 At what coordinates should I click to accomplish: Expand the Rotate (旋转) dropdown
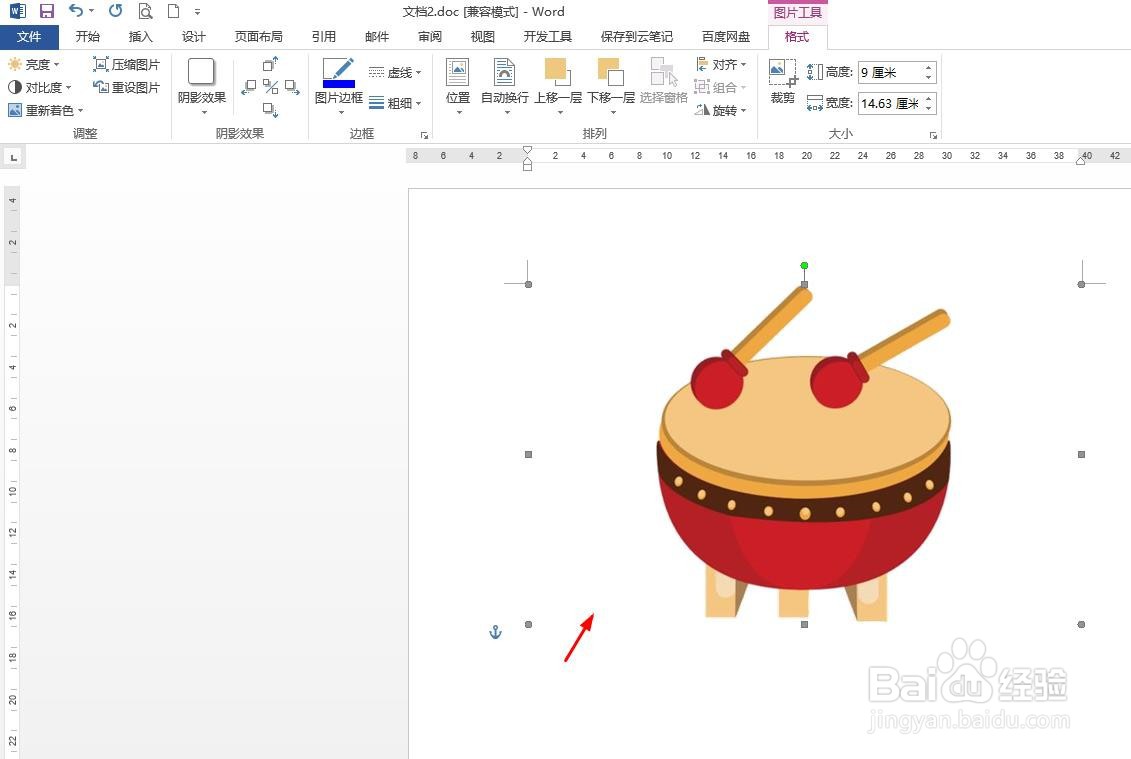tap(721, 110)
